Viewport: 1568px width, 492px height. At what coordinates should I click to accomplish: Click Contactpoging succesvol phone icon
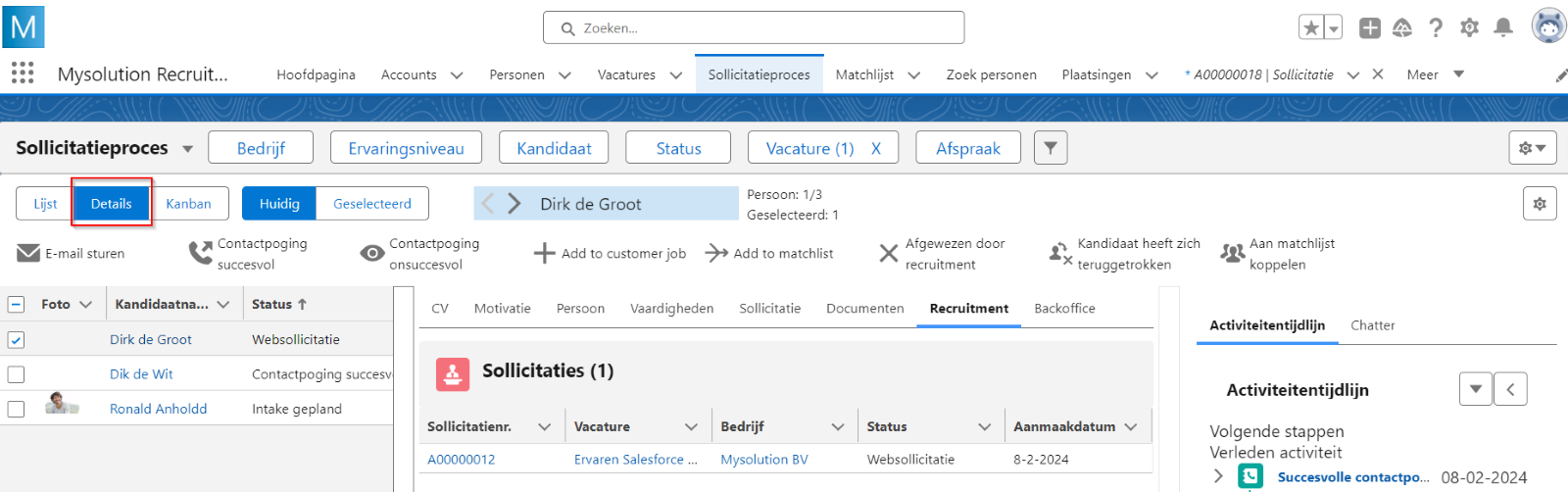pos(200,253)
